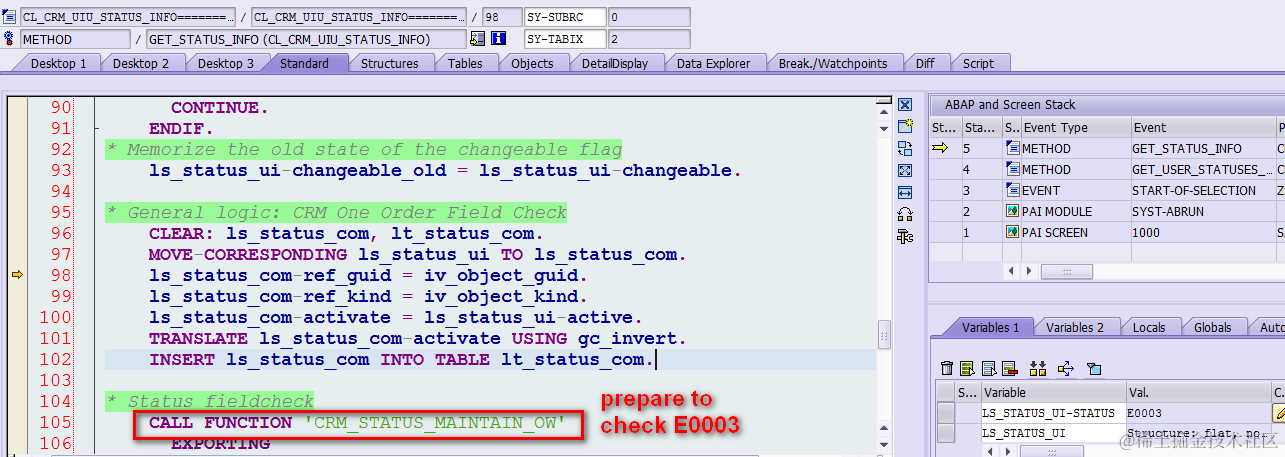Click the second icon in Variables toolbar
Image resolution: width=1285 pixels, height=457 pixels.
[967, 369]
